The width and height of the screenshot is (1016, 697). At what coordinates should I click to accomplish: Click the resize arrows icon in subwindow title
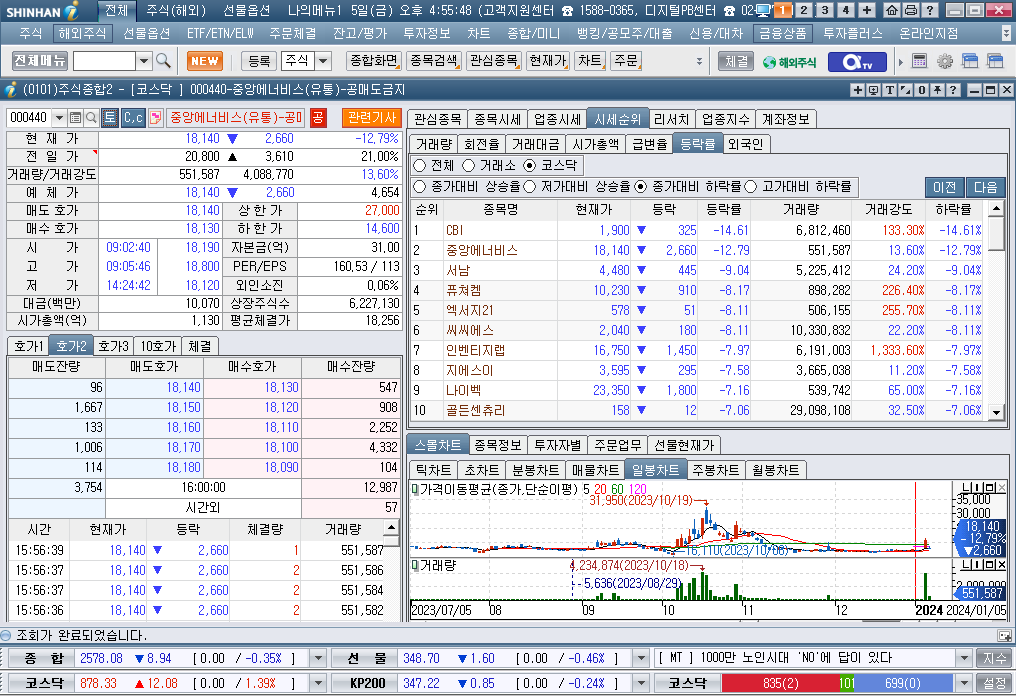(x=905, y=90)
